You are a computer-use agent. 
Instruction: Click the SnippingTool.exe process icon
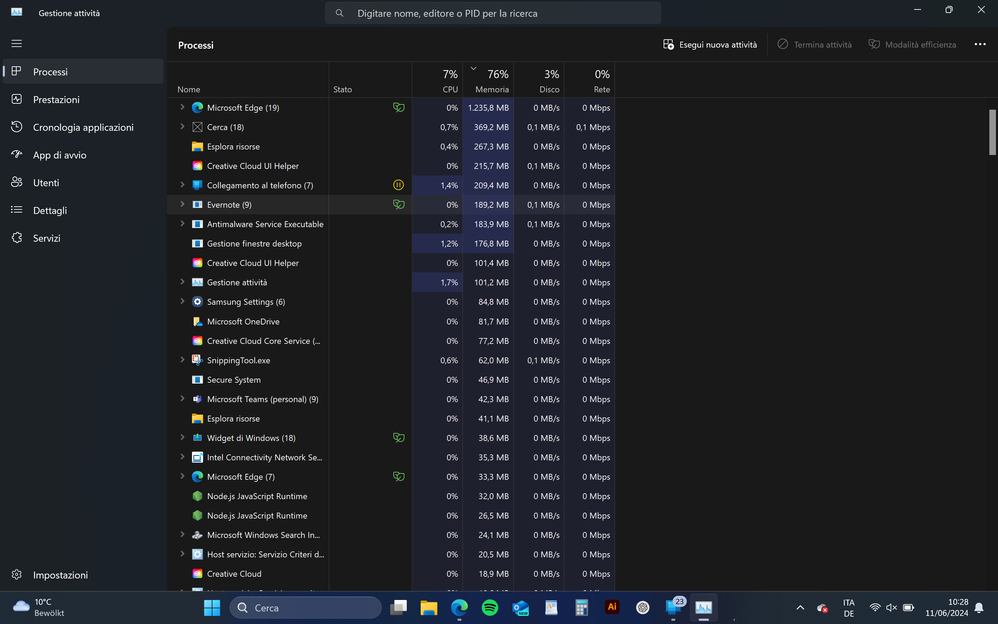tap(197, 360)
